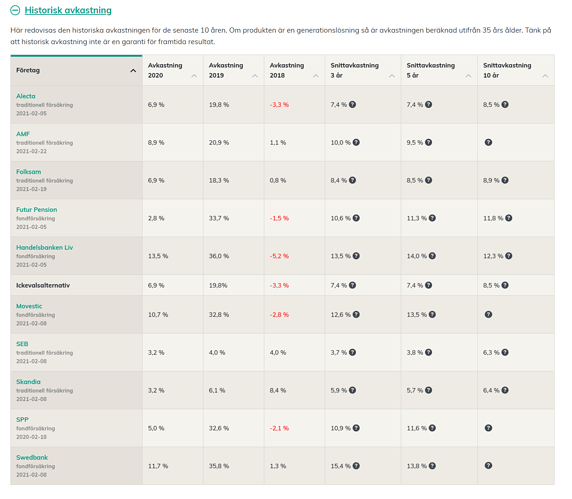This screenshot has height=499, width=572.
Task: Select Swedbank 2020 value 11,7 %
Action: (158, 466)
